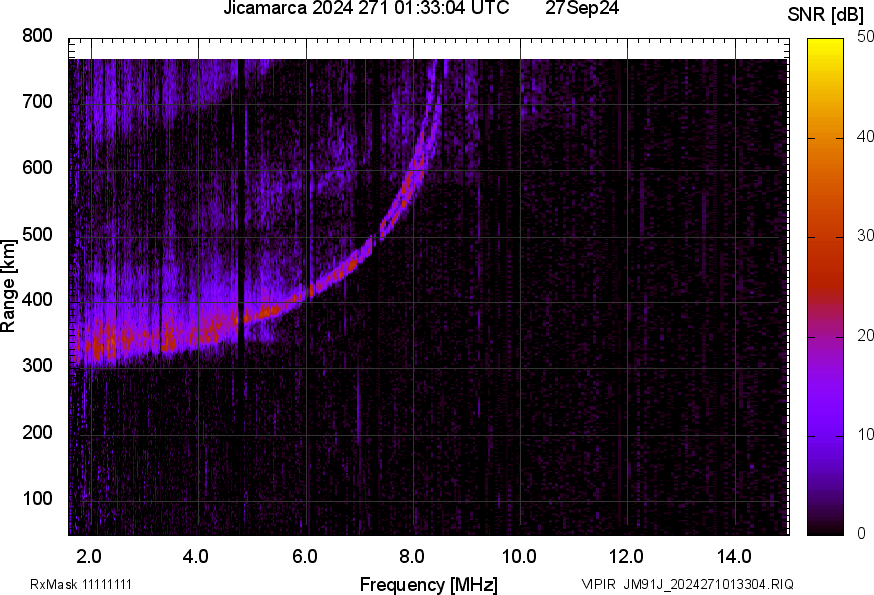Click the red echo trace near 8 MHz
Screen dimensions: 874x595
(406, 192)
